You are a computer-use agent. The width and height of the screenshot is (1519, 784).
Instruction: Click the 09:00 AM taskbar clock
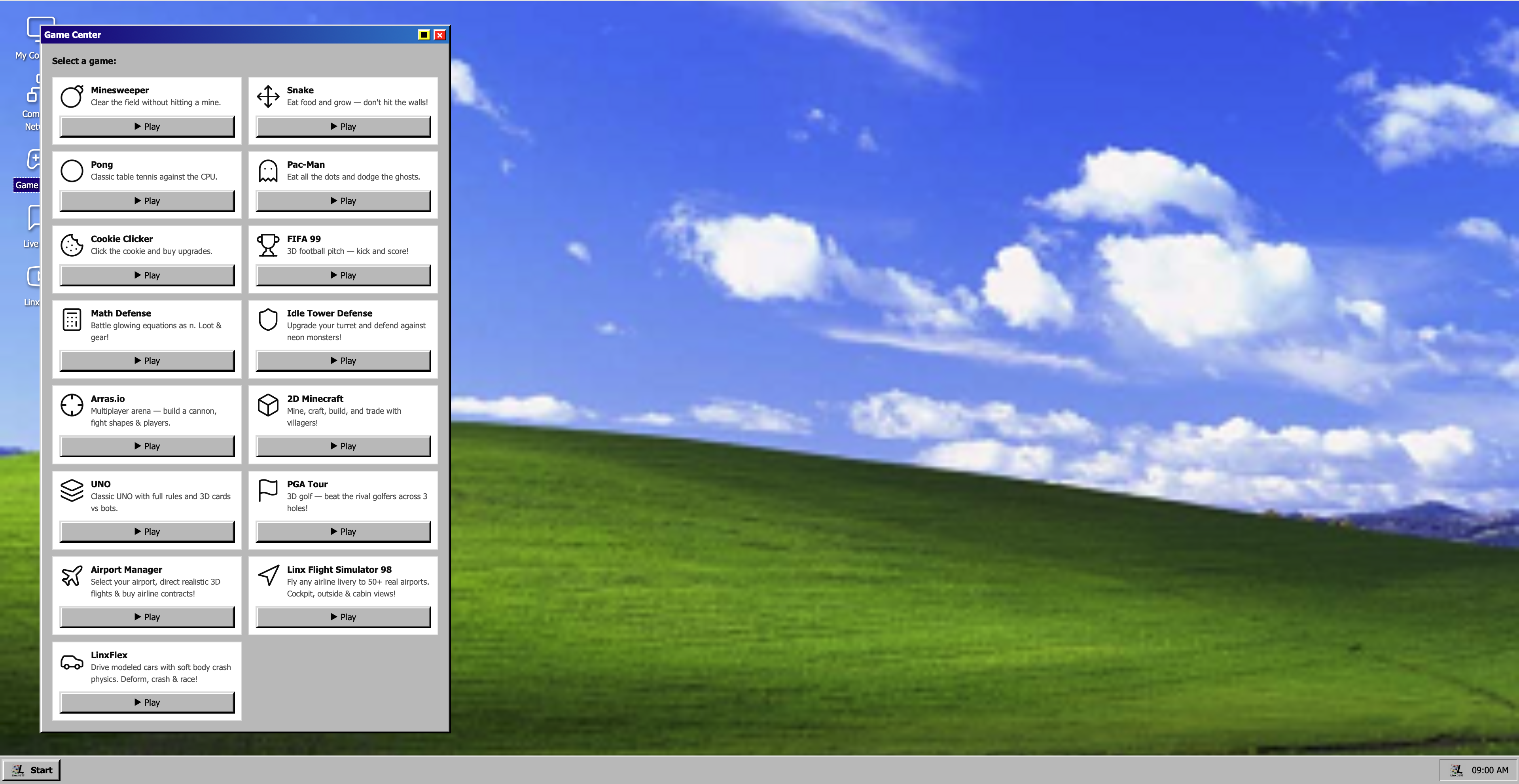1489,770
